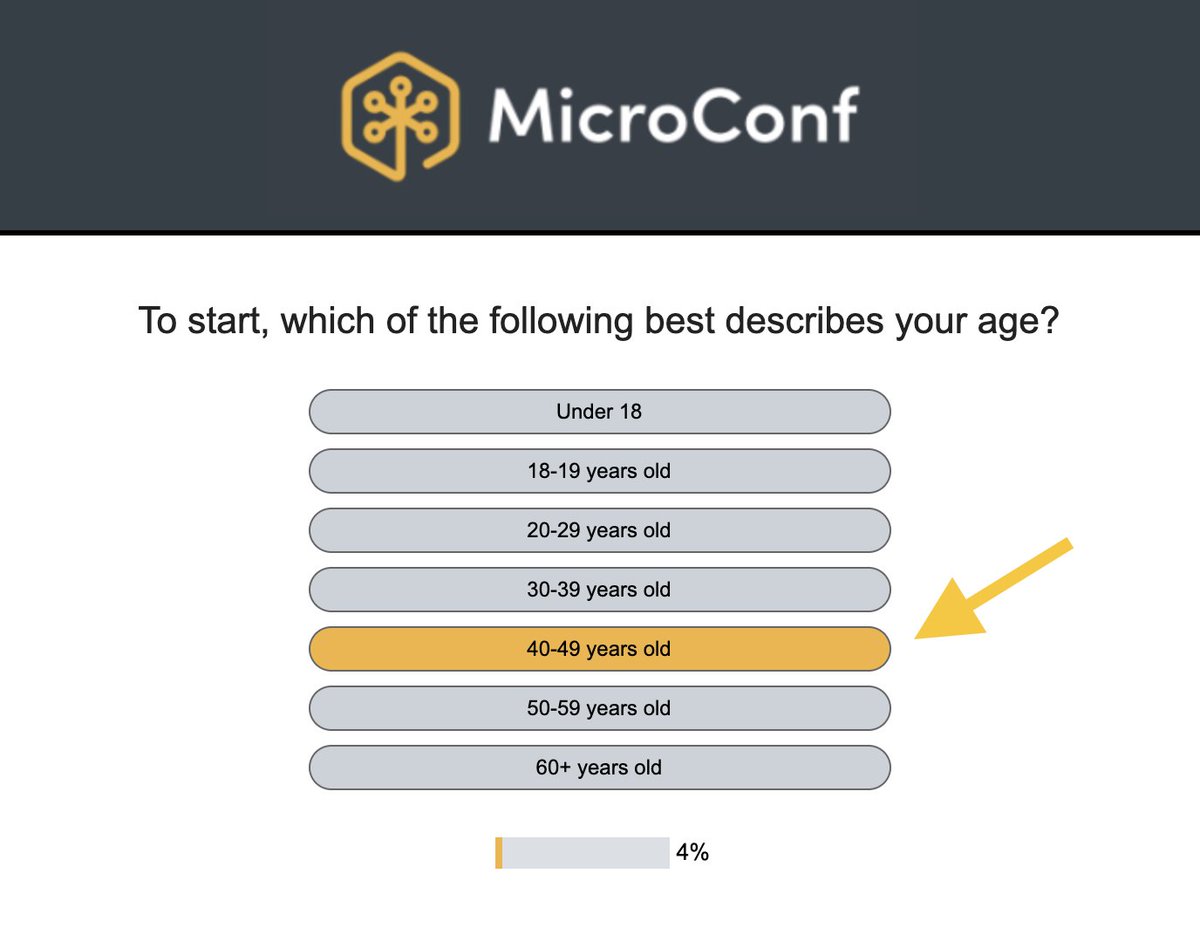Choose the 50-59 years old button

tap(599, 708)
